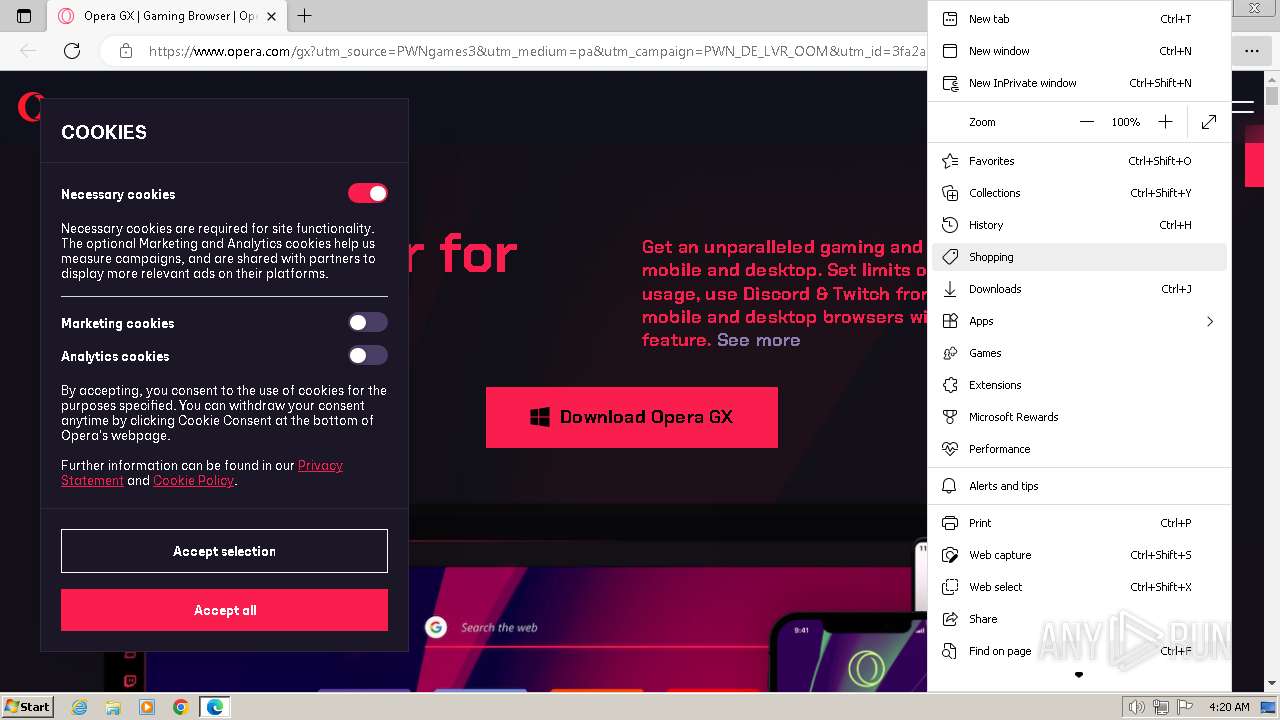This screenshot has height=720, width=1280.
Task: Click the 4:20 AM taskbar clock
Action: 1229,707
